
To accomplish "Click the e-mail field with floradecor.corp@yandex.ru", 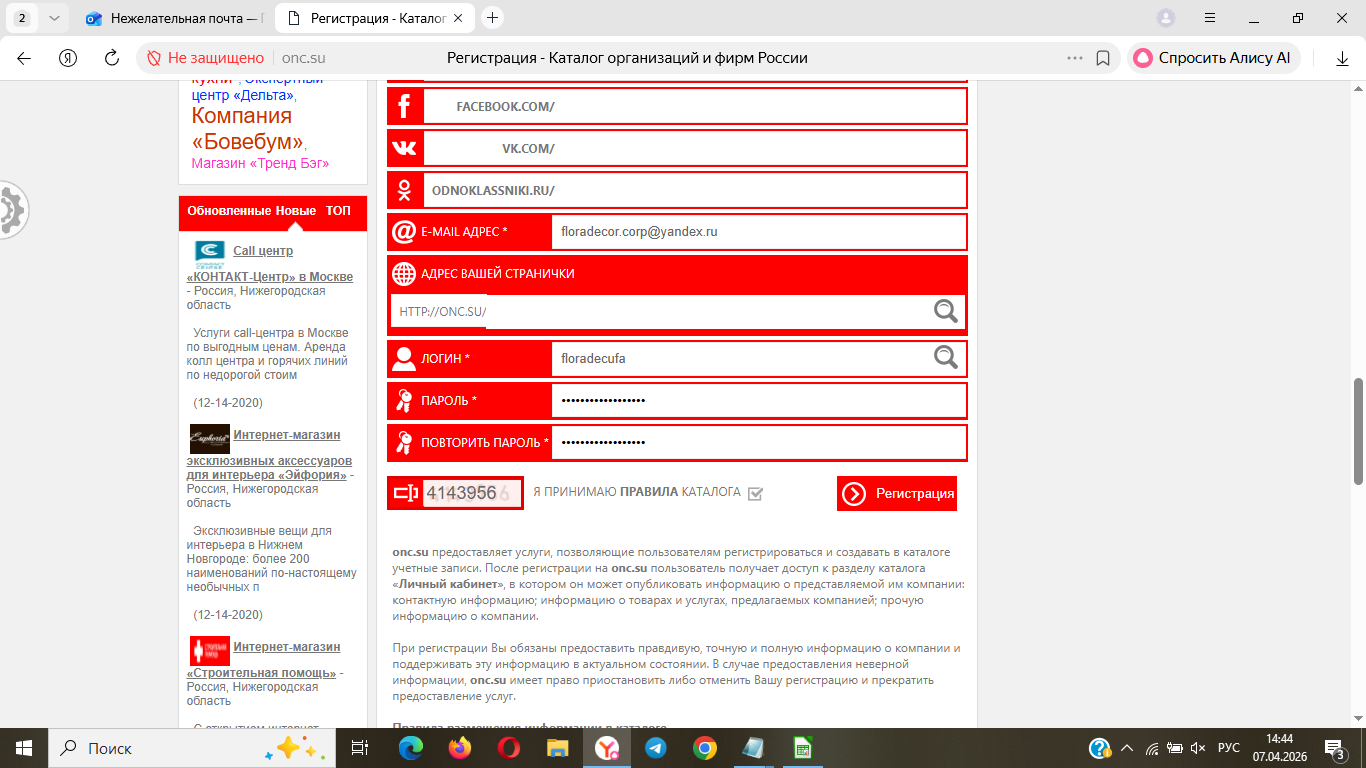I will [x=759, y=232].
